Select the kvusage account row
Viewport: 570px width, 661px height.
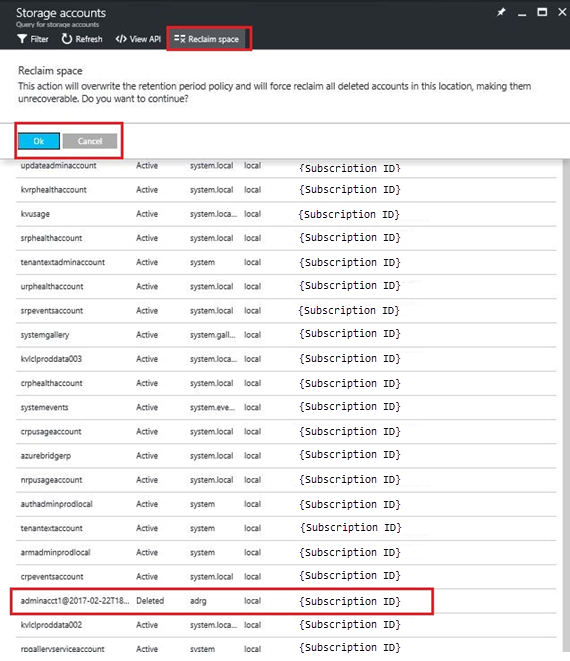pyautogui.click(x=286, y=214)
